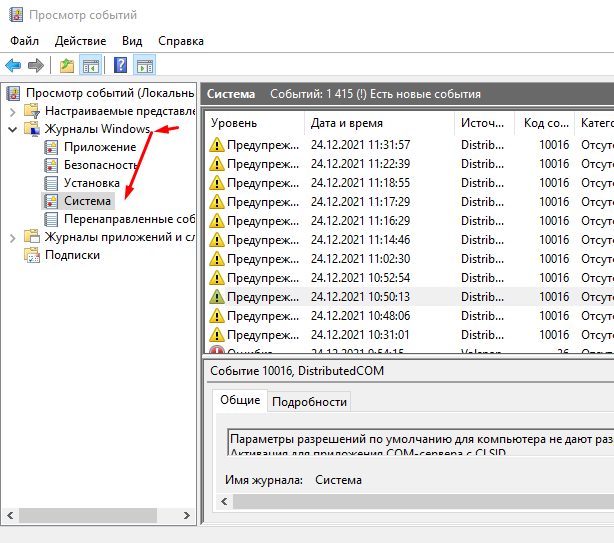
Task: Click the event description text box
Action: click(x=421, y=442)
